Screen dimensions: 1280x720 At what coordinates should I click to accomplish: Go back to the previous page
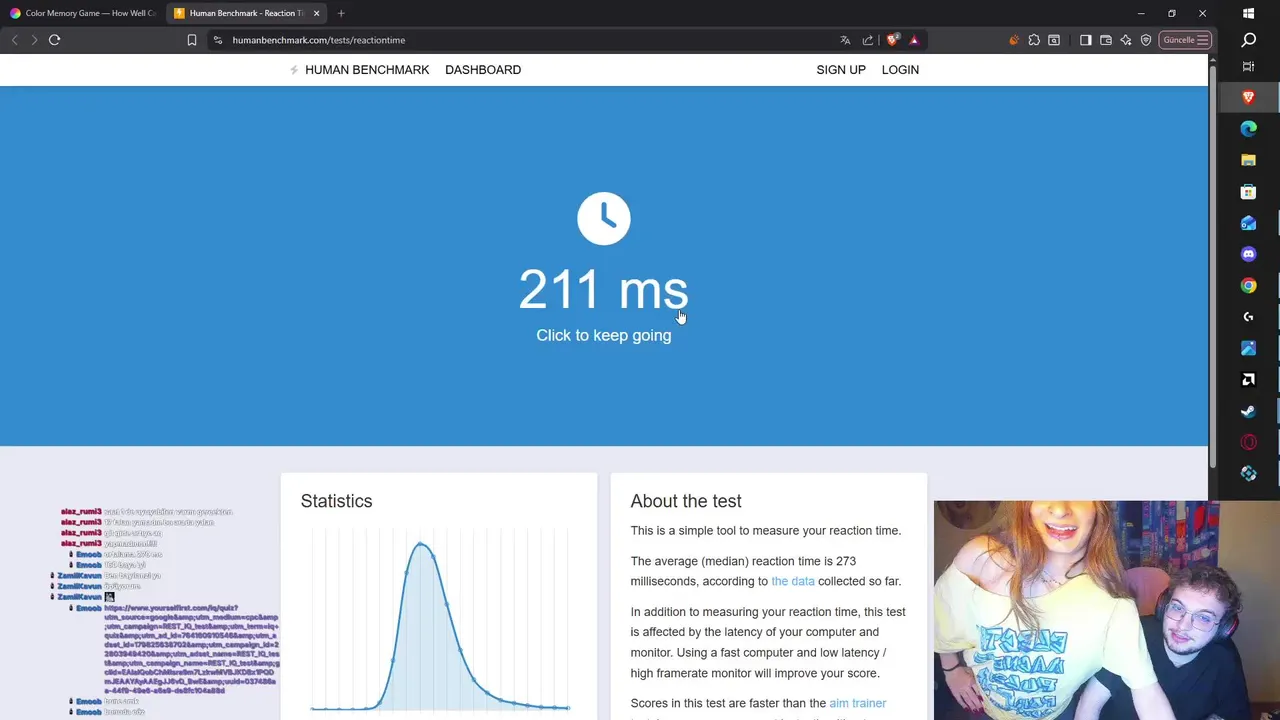14,40
